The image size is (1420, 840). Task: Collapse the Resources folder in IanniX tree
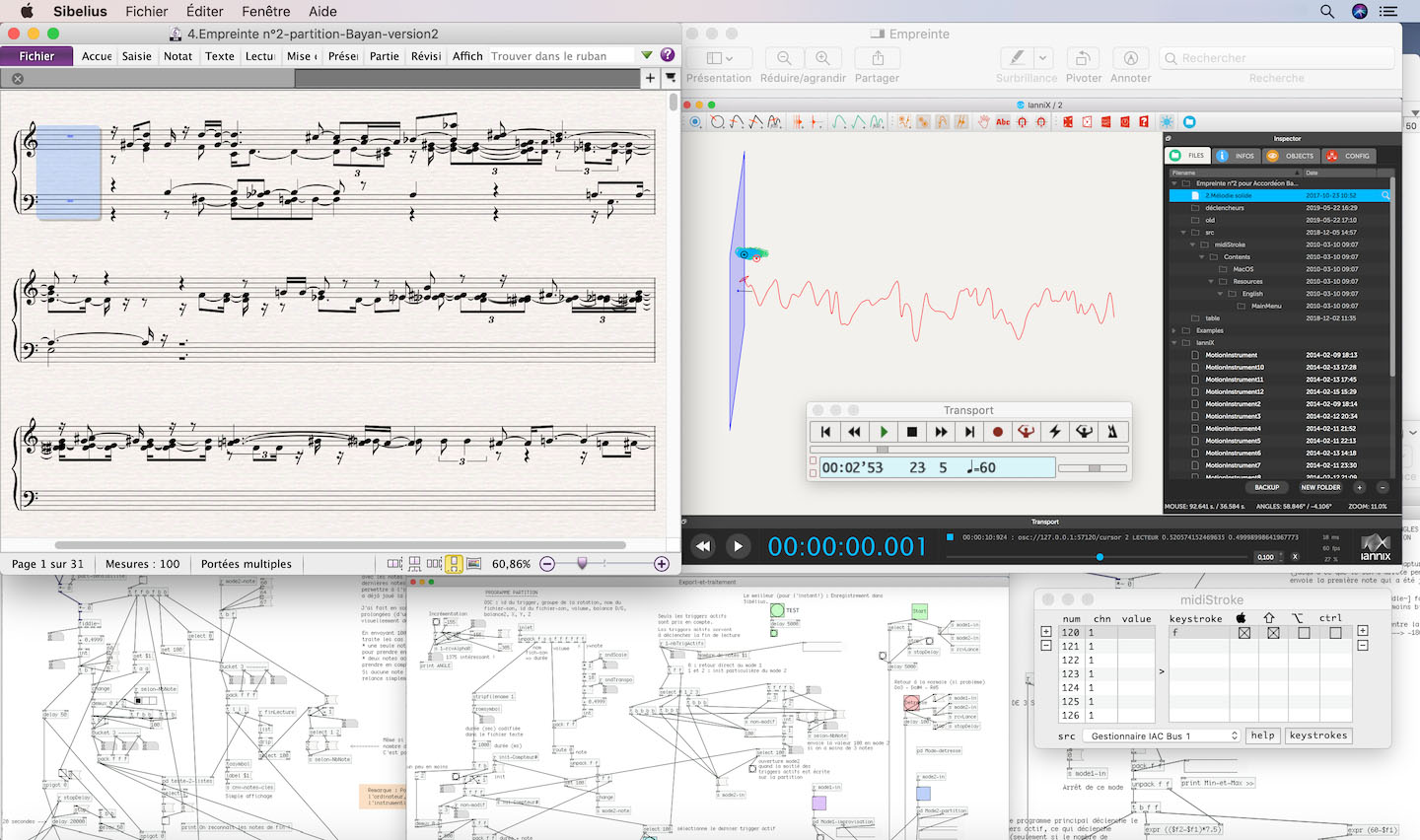pos(1211,282)
